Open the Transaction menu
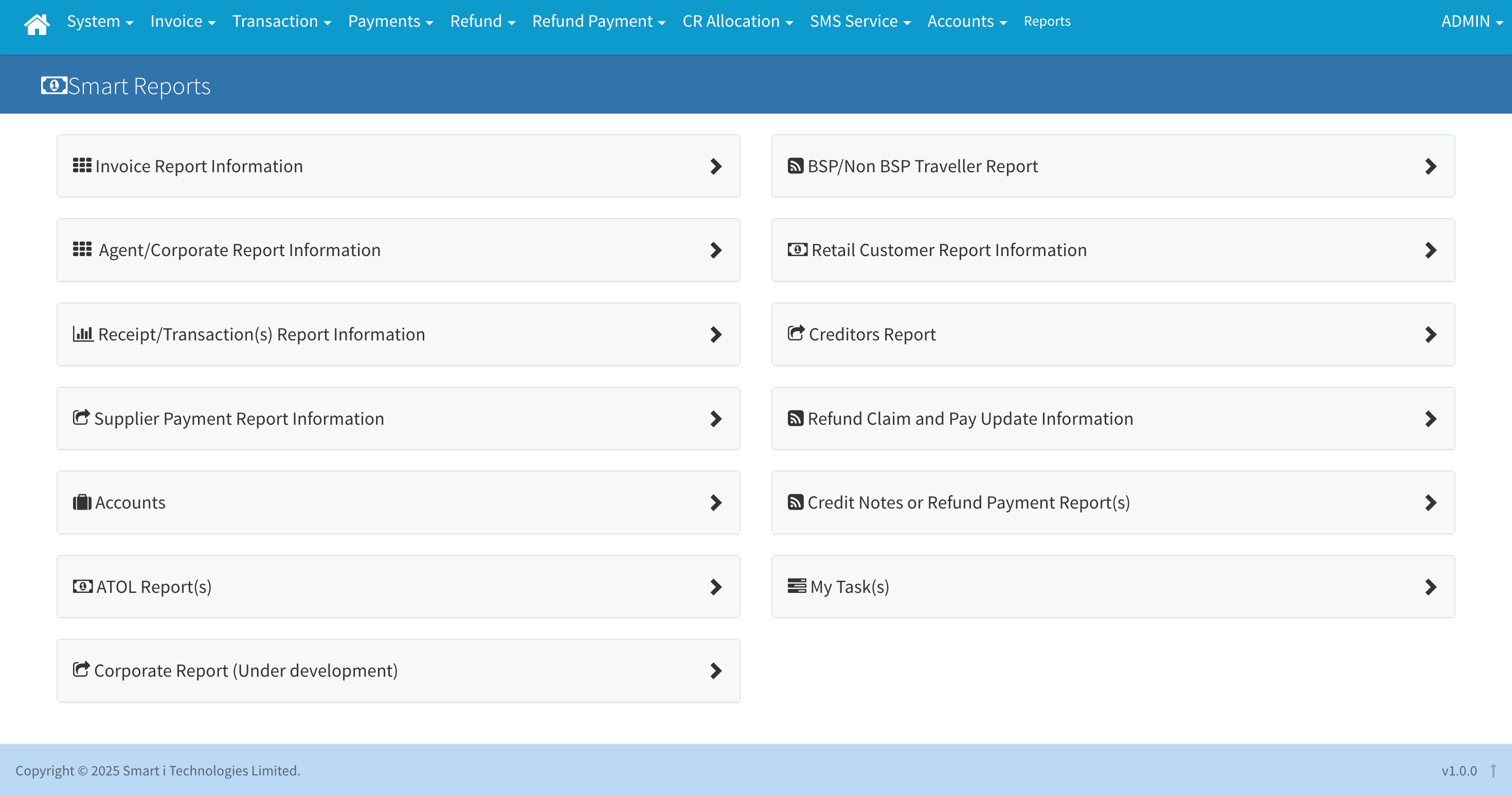1512x796 pixels. (x=282, y=22)
